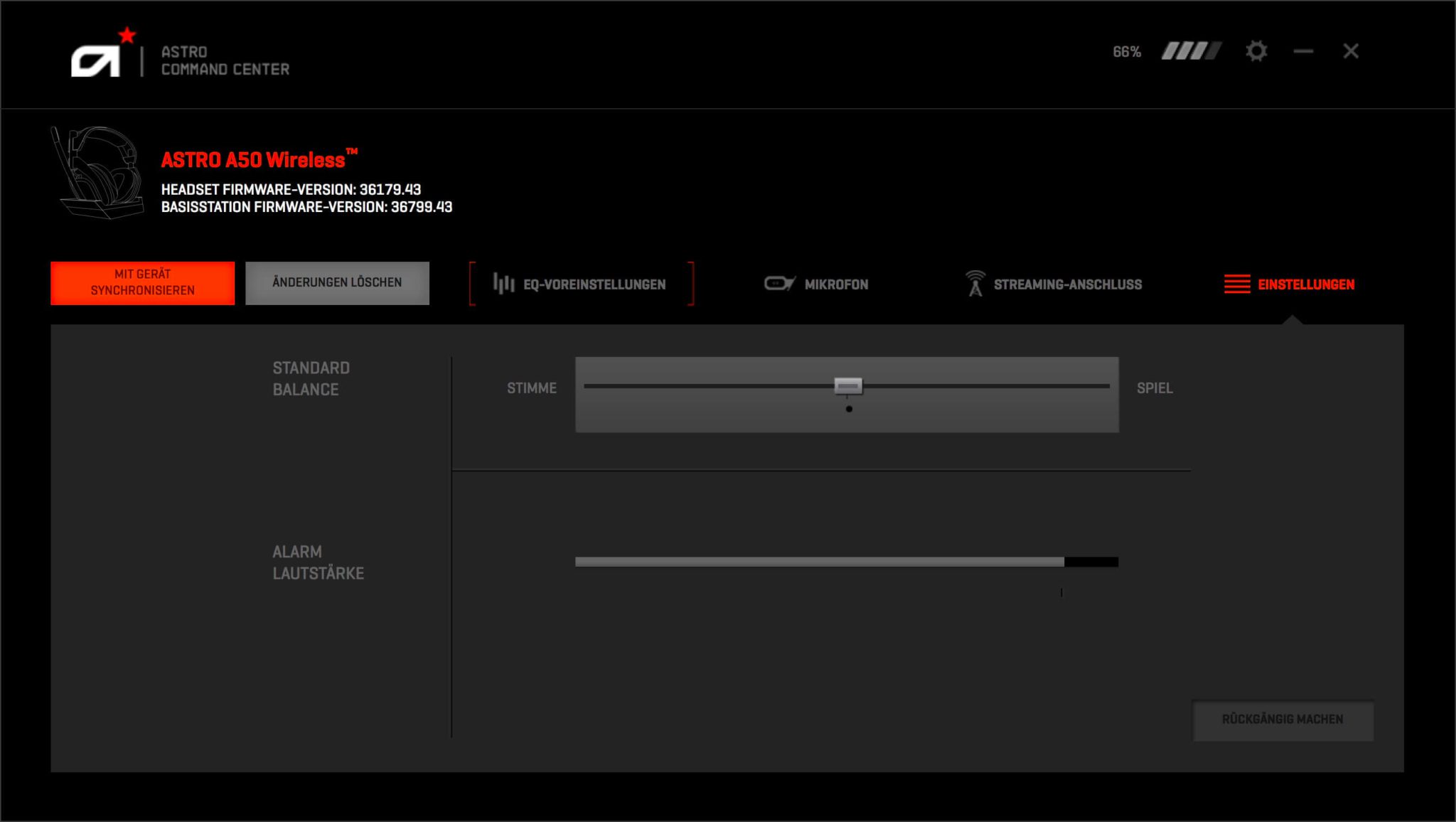This screenshot has width=1456, height=822.
Task: Click the red Einstellungen hamburger icon
Action: pyautogui.click(x=1237, y=284)
